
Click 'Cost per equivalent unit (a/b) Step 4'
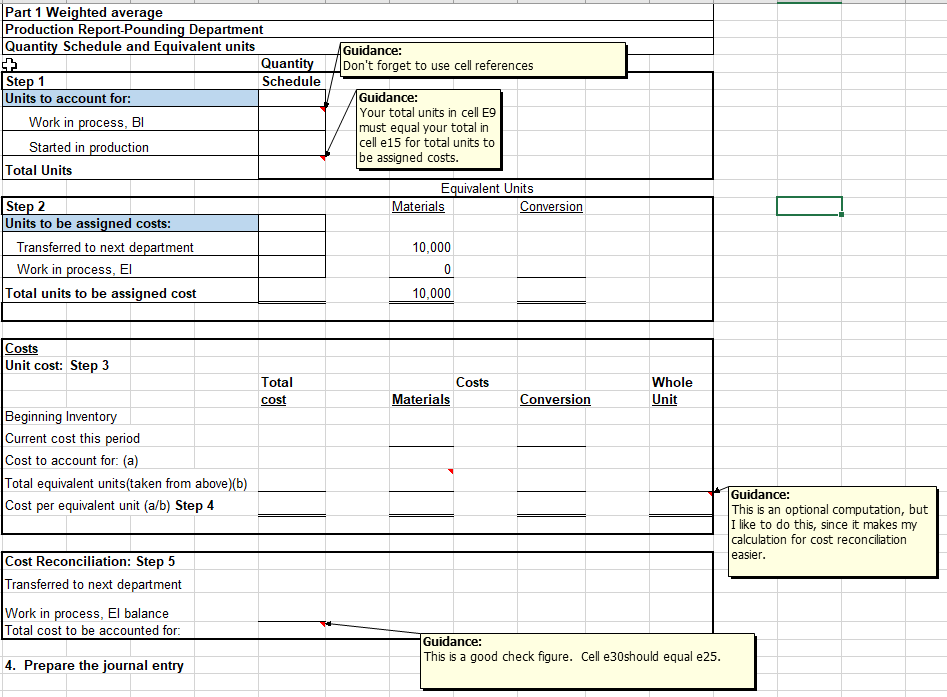coord(109,506)
